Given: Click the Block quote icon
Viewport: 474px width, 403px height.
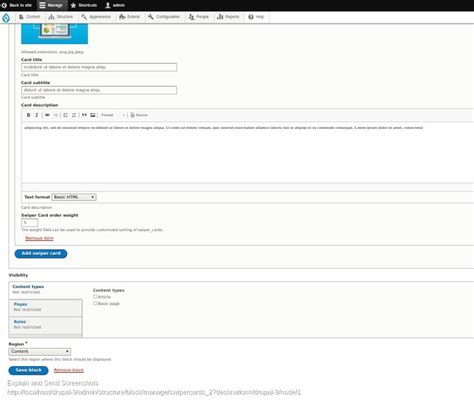Looking at the screenshot, I should tap(84, 115).
